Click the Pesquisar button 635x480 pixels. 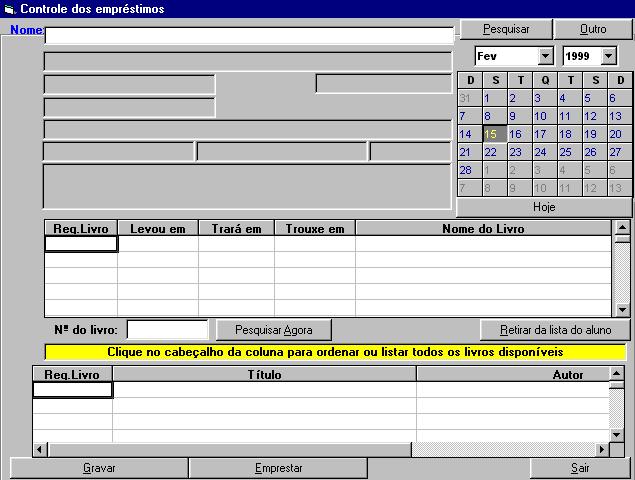coord(506,29)
